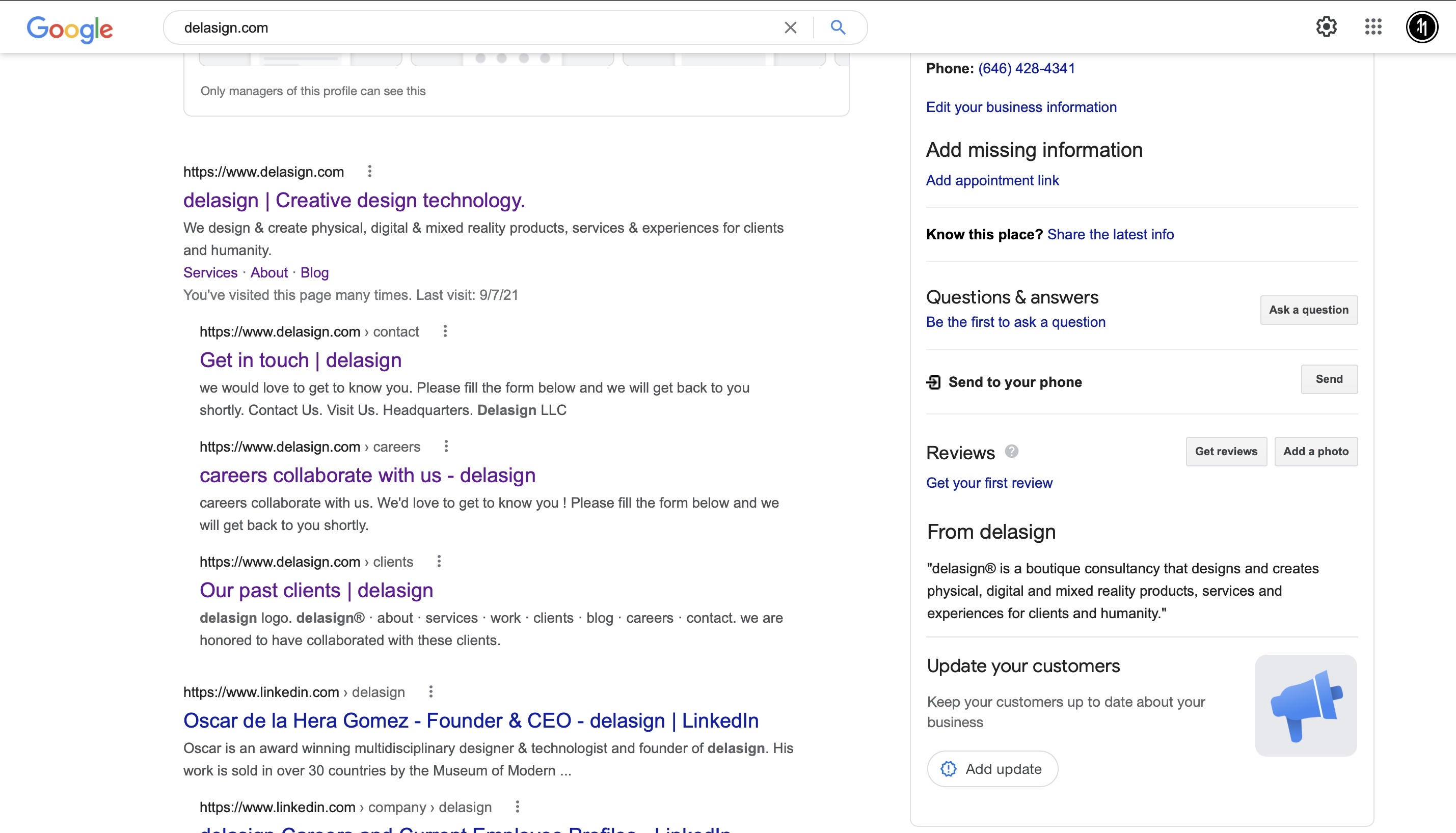This screenshot has height=833, width=1456.
Task: Click the Add a photo button
Action: (1316, 452)
